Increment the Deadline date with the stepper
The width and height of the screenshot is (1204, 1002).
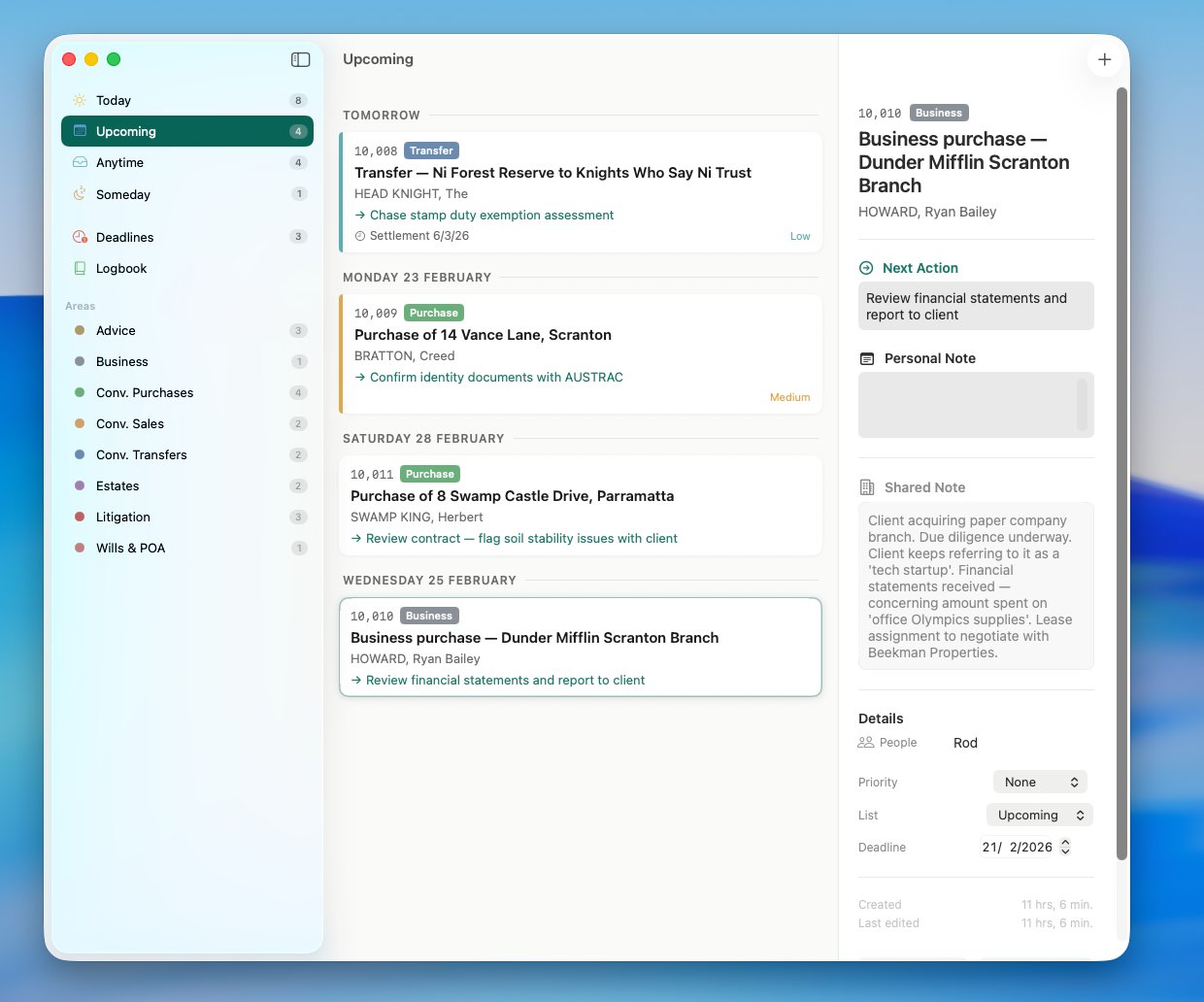tap(1065, 842)
